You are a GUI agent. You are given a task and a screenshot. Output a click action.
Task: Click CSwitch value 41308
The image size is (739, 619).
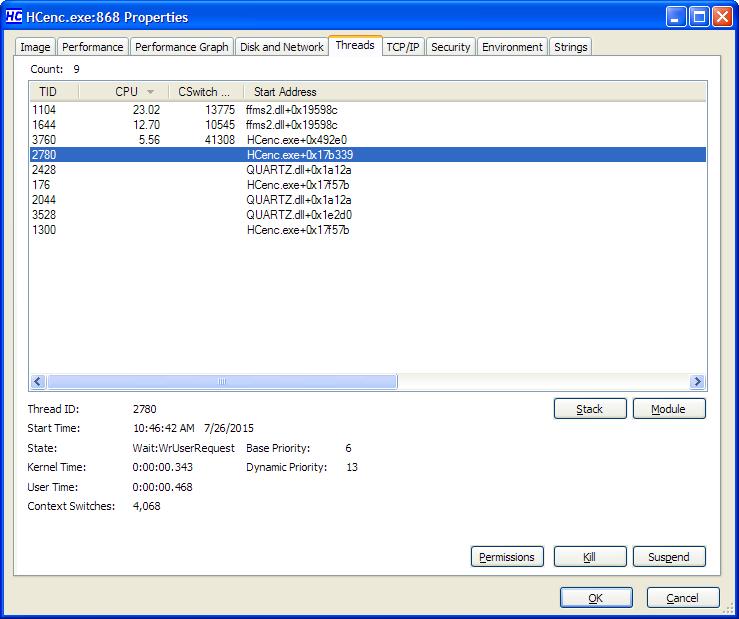coord(220,140)
